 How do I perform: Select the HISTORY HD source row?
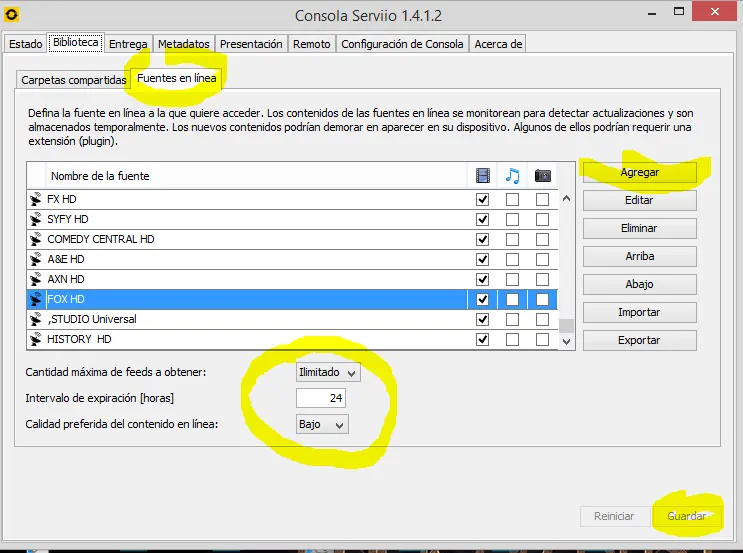[292, 339]
